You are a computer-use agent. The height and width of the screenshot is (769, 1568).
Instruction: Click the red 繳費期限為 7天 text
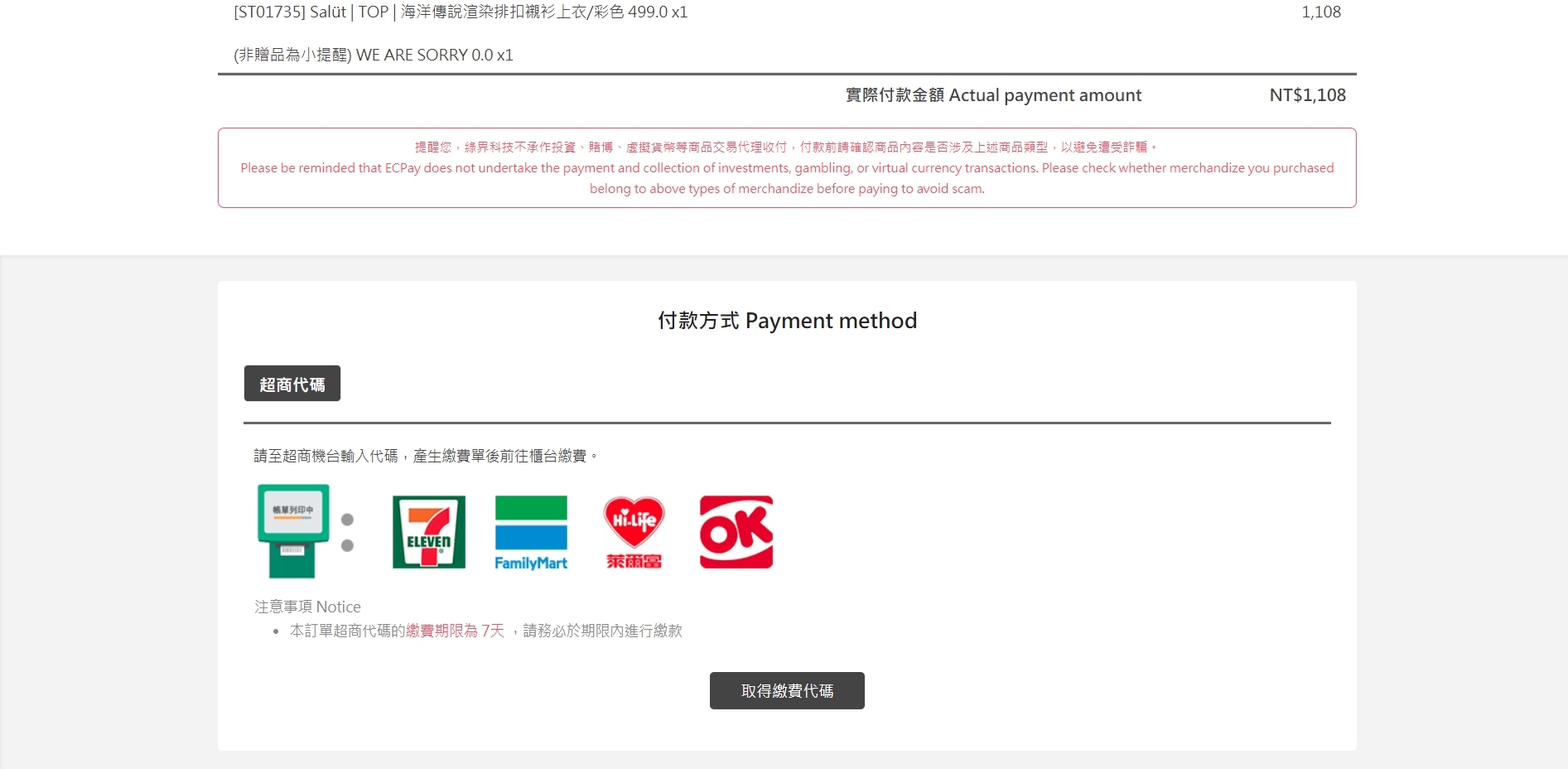(x=455, y=631)
